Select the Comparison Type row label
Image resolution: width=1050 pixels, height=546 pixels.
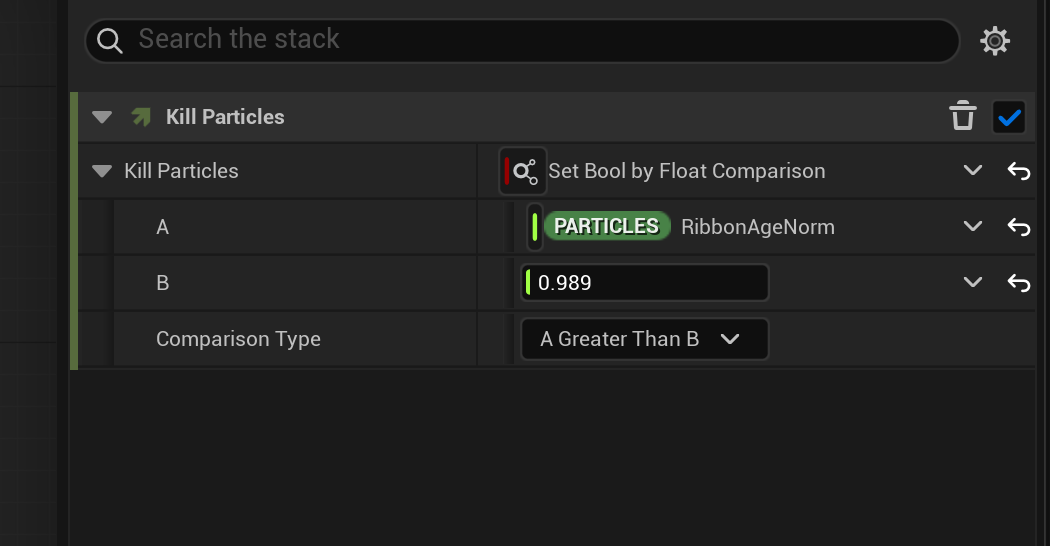tap(238, 339)
